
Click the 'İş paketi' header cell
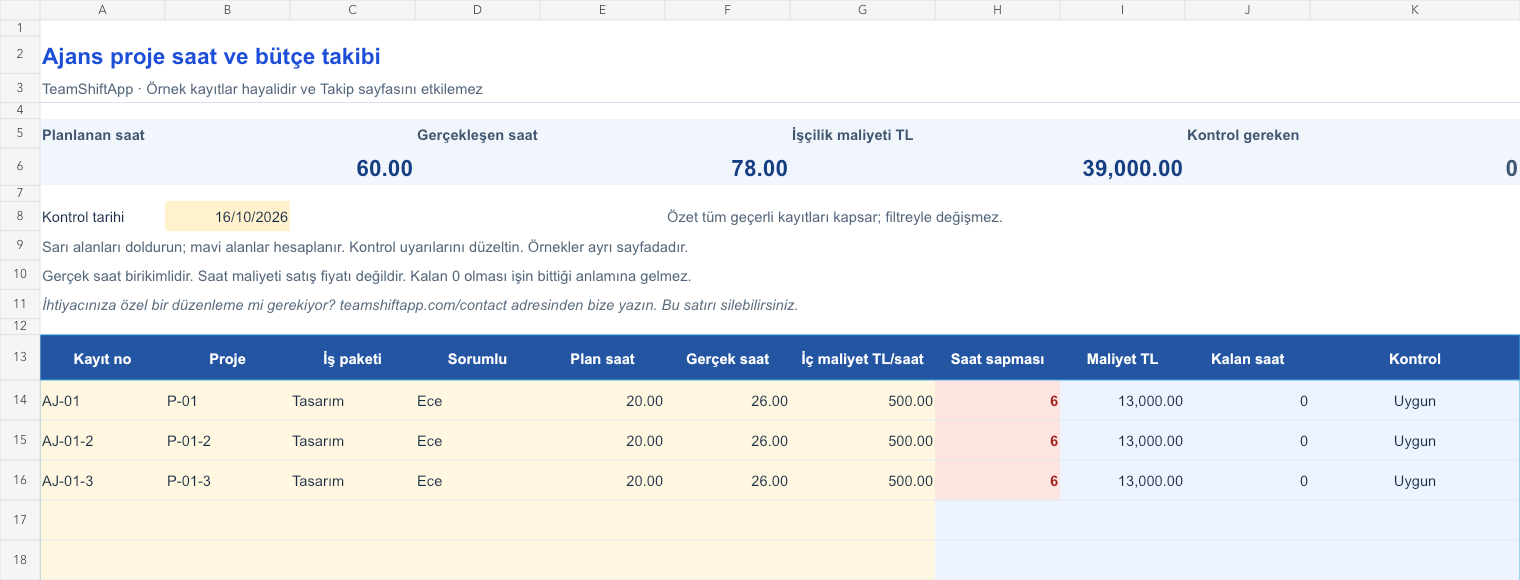[x=352, y=359]
